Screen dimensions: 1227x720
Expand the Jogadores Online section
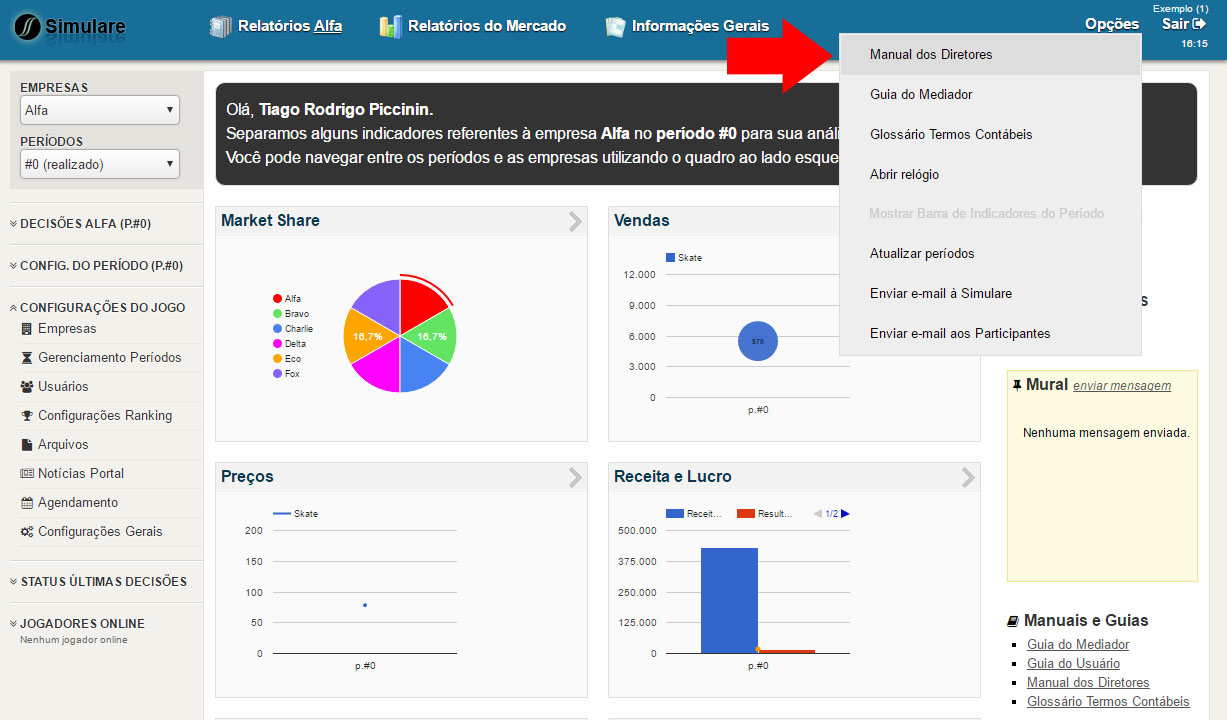76,624
